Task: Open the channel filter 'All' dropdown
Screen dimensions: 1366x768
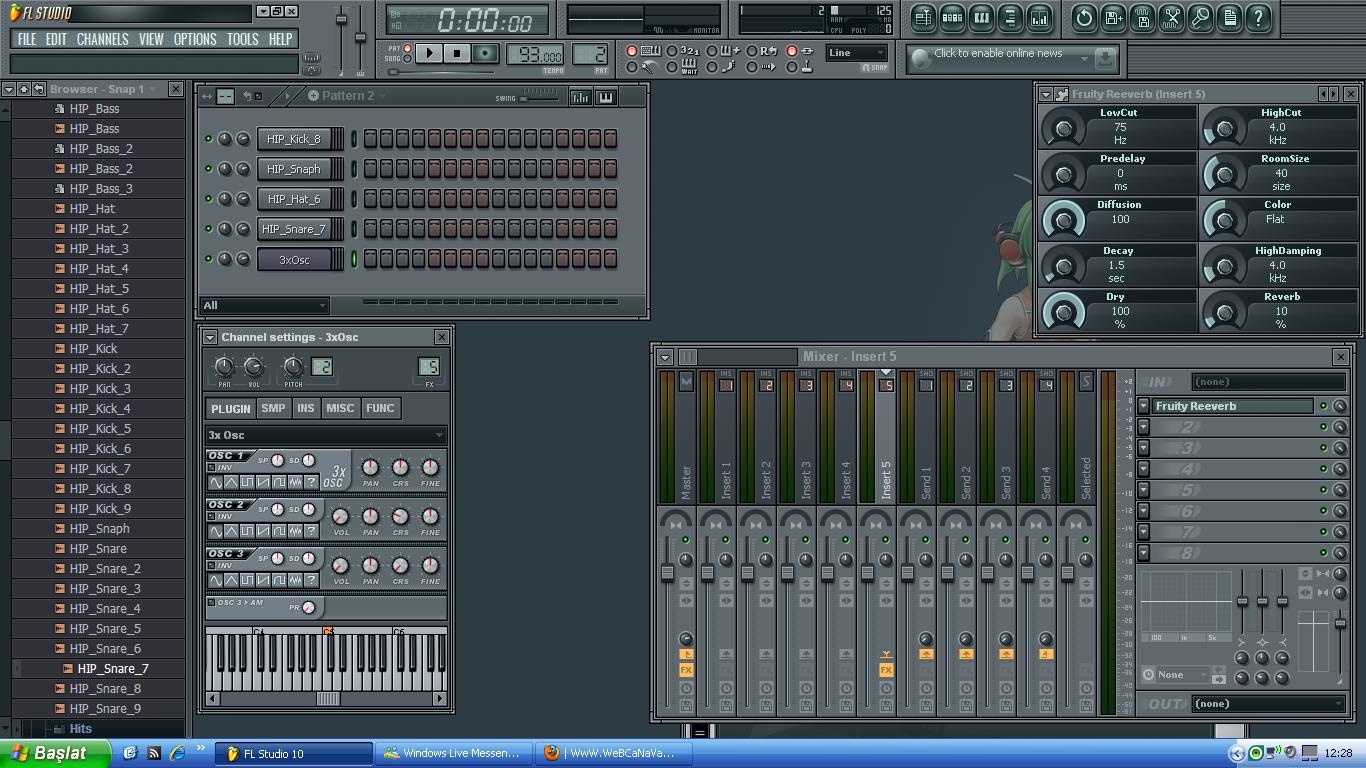Action: 264,305
